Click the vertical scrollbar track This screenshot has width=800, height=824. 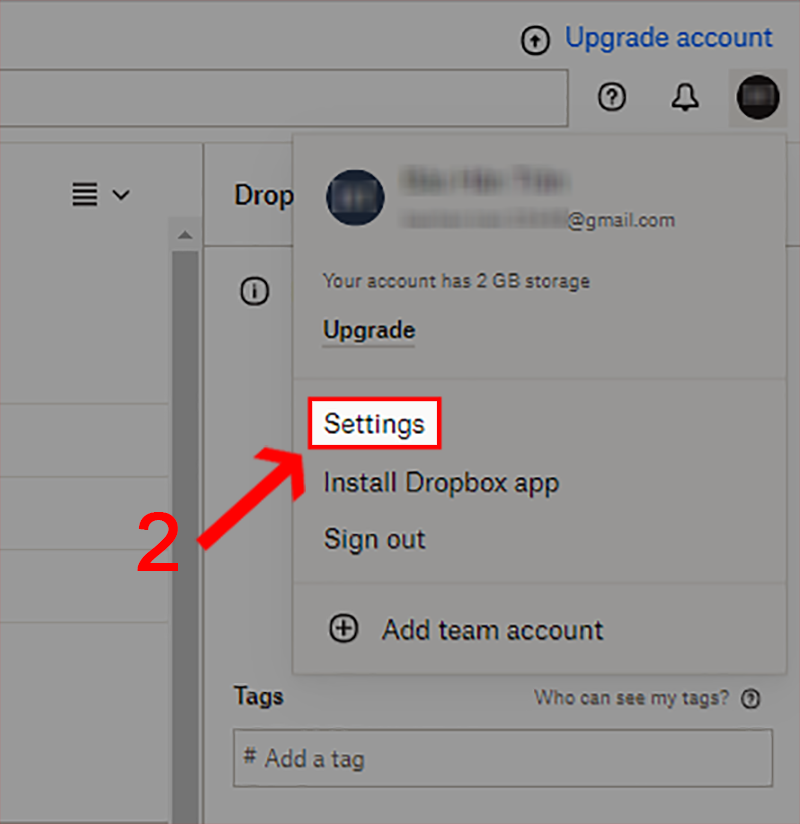pyautogui.click(x=185, y=536)
